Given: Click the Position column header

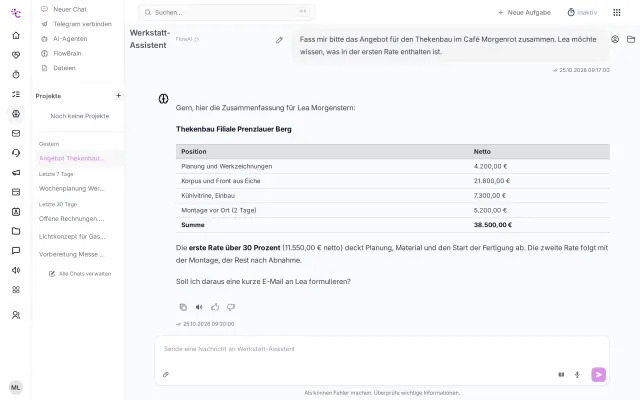Looking at the screenshot, I should (194, 151).
